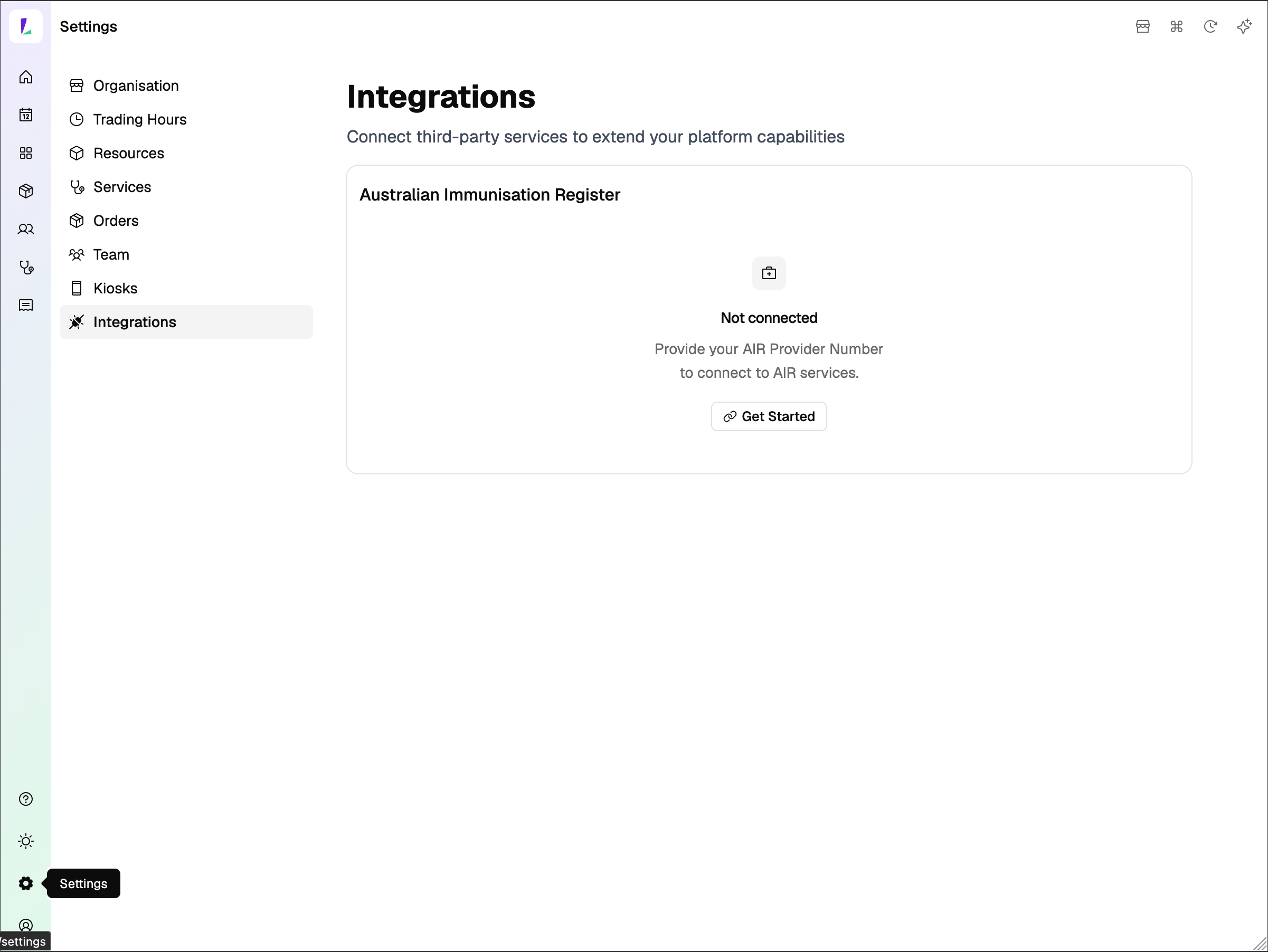Click the medical briefcase icon above Not connected
1268x952 pixels.
[769, 273]
